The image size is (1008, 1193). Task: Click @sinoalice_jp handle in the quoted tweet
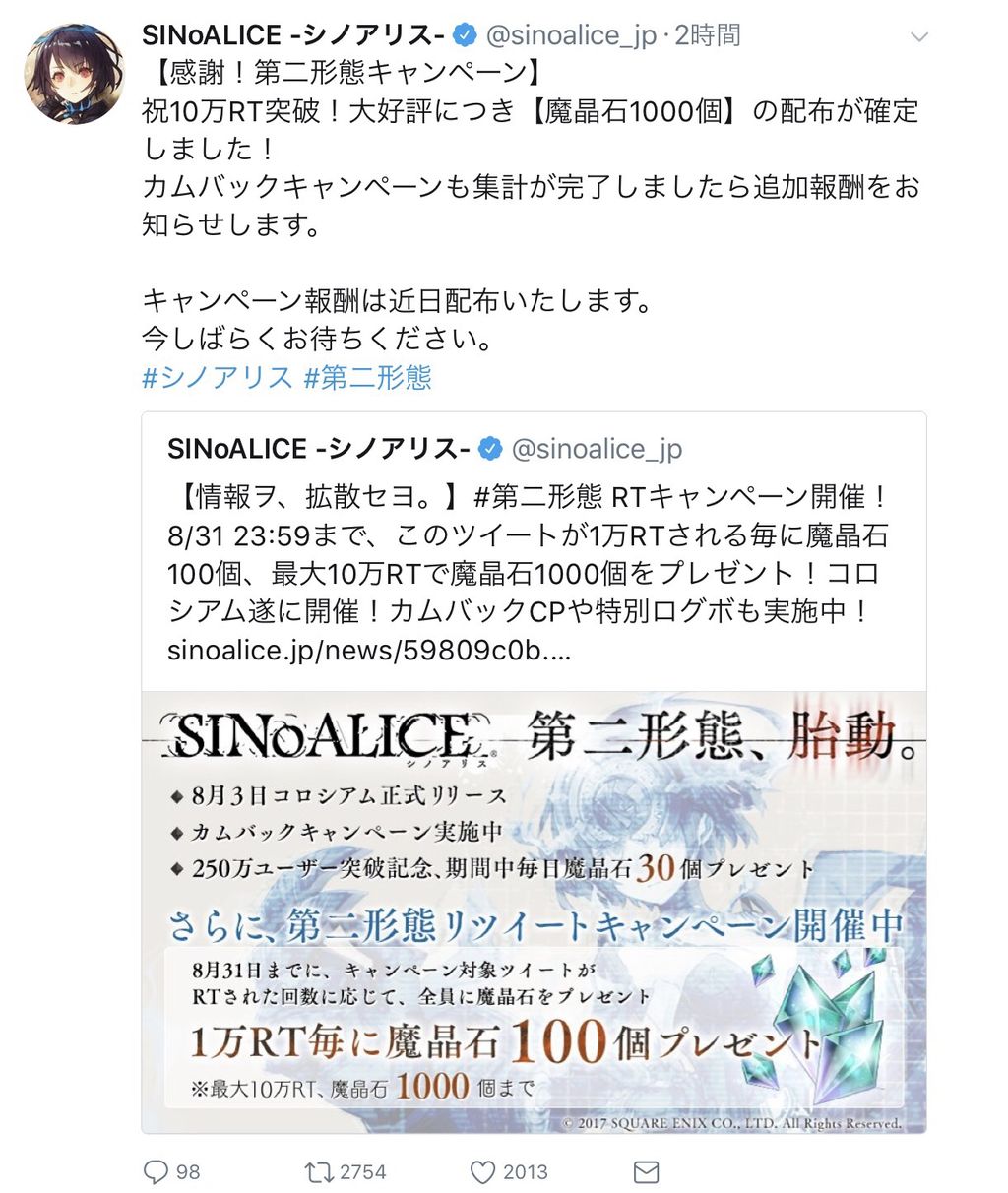point(597,449)
